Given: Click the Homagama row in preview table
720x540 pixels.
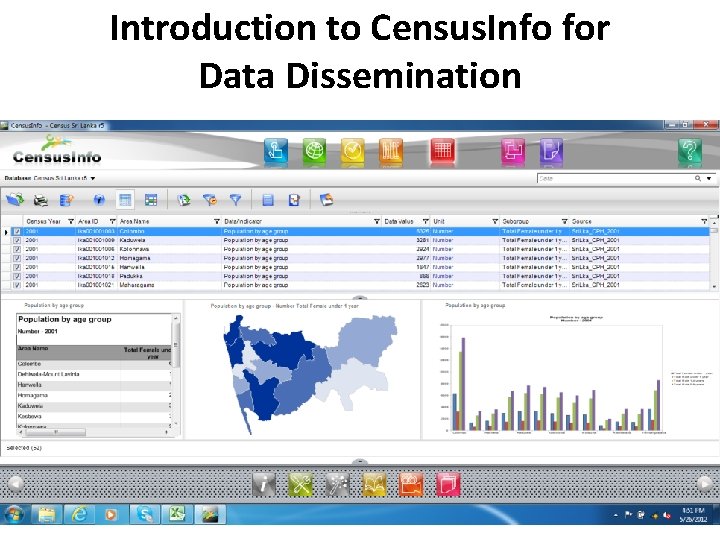Looking at the screenshot, I should pyautogui.click(x=94, y=395).
